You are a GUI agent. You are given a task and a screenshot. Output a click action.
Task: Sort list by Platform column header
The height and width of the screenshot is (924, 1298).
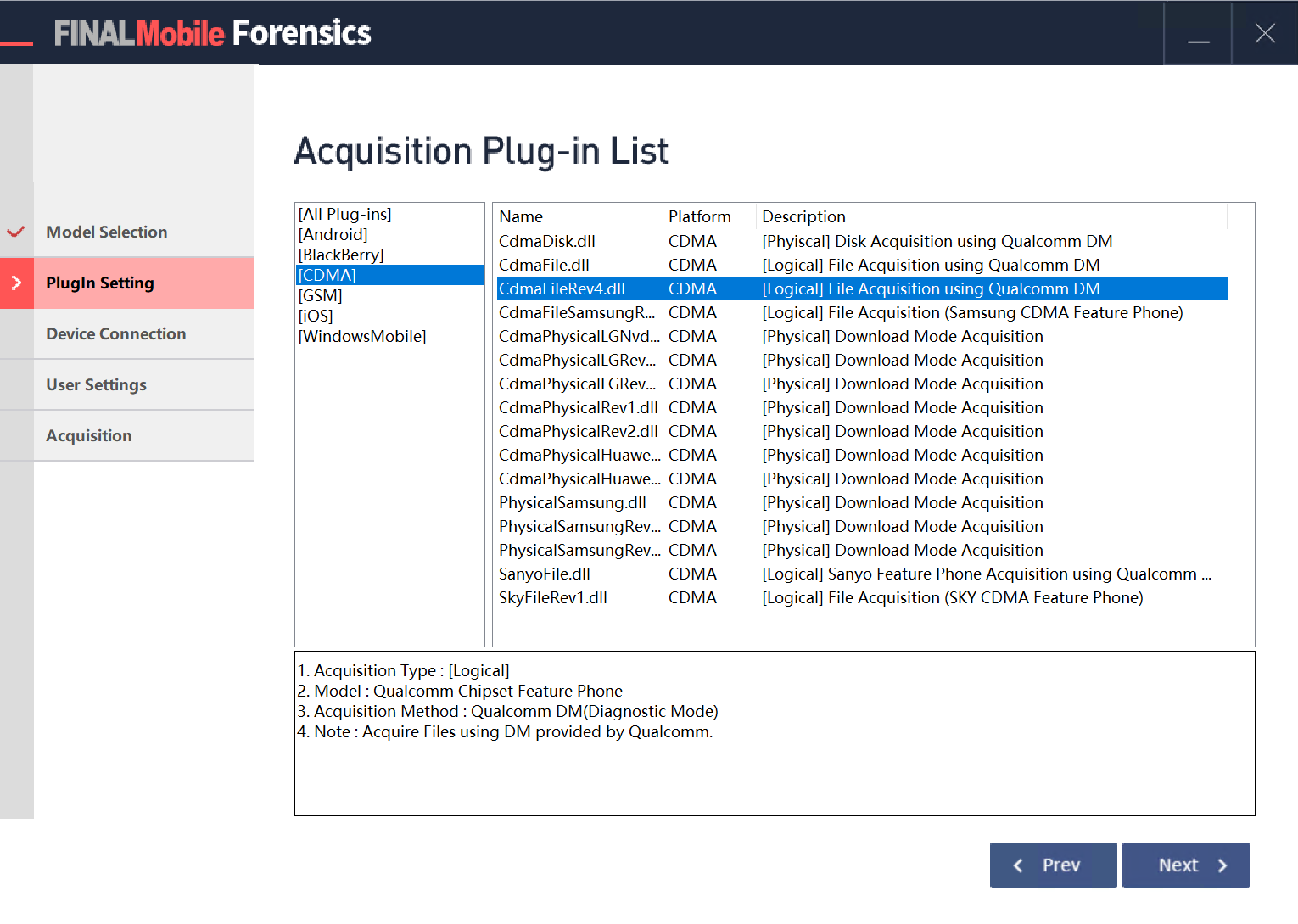(x=709, y=216)
